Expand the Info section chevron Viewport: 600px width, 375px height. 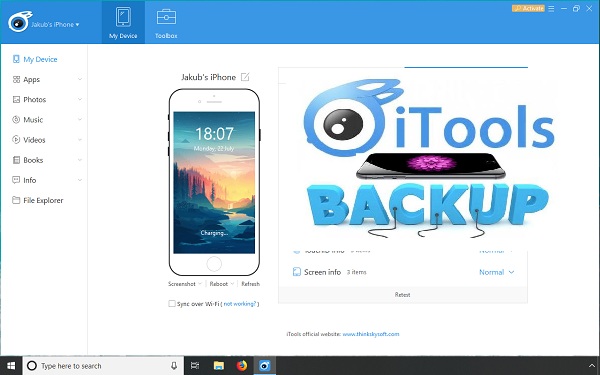(x=80, y=180)
